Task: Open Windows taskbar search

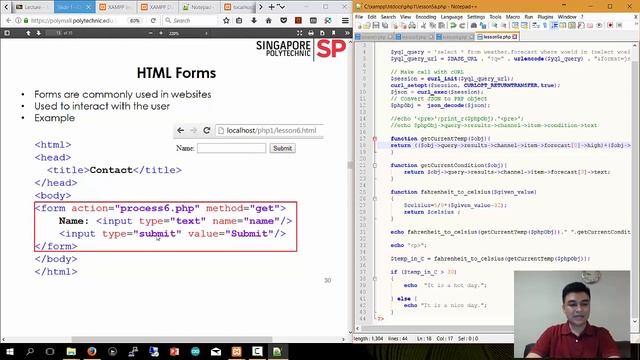Action: tap(30, 351)
